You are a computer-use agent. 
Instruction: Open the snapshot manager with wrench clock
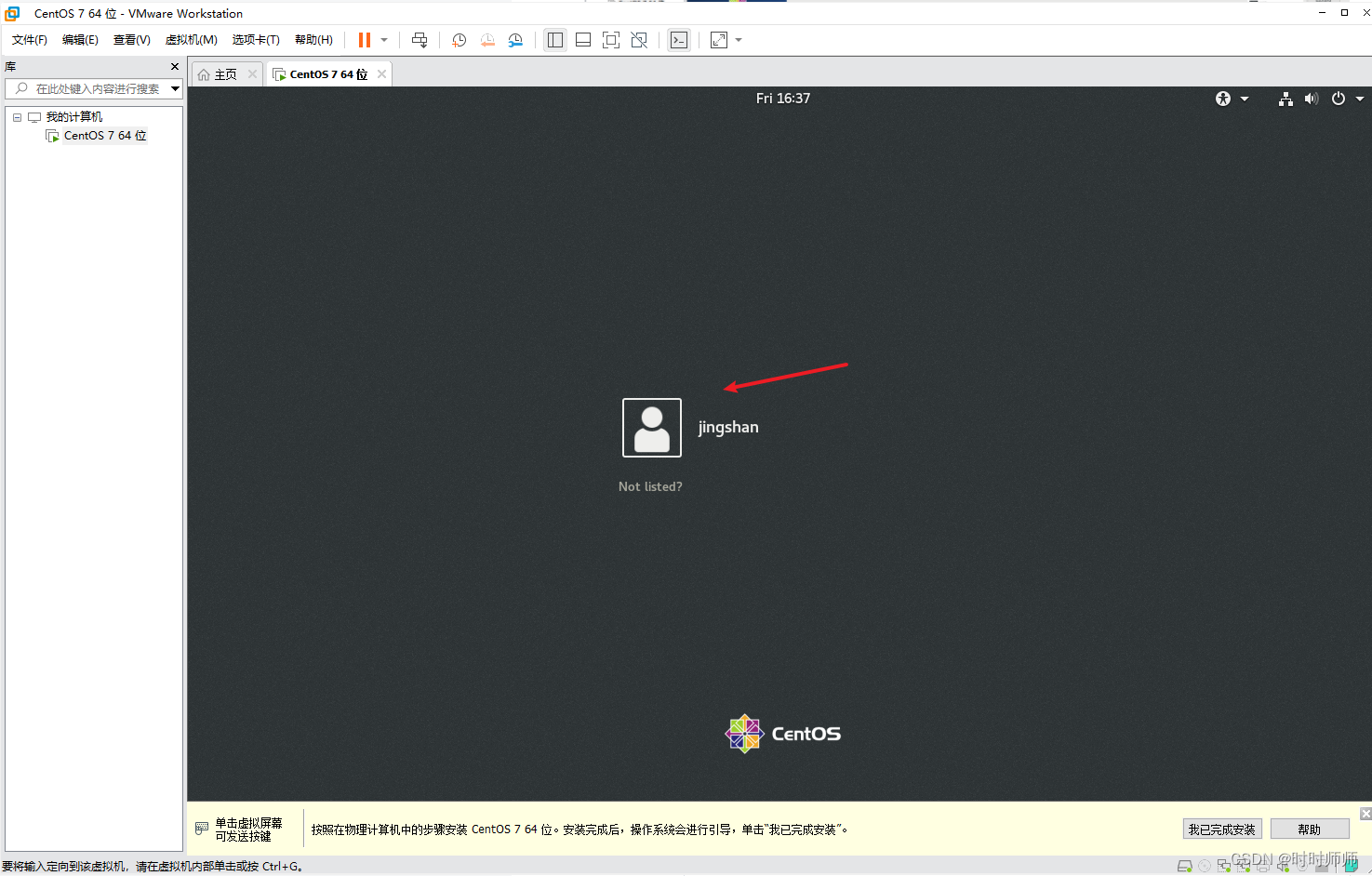tap(515, 40)
